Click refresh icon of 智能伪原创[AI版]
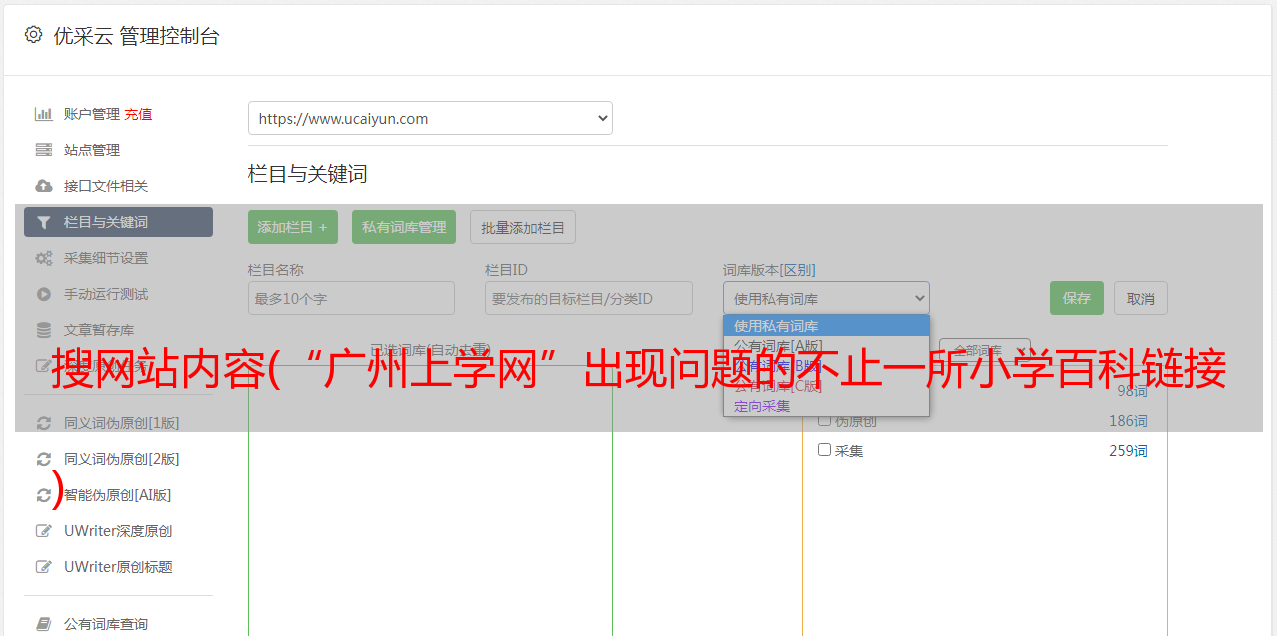The height and width of the screenshot is (636, 1277). coord(43,495)
